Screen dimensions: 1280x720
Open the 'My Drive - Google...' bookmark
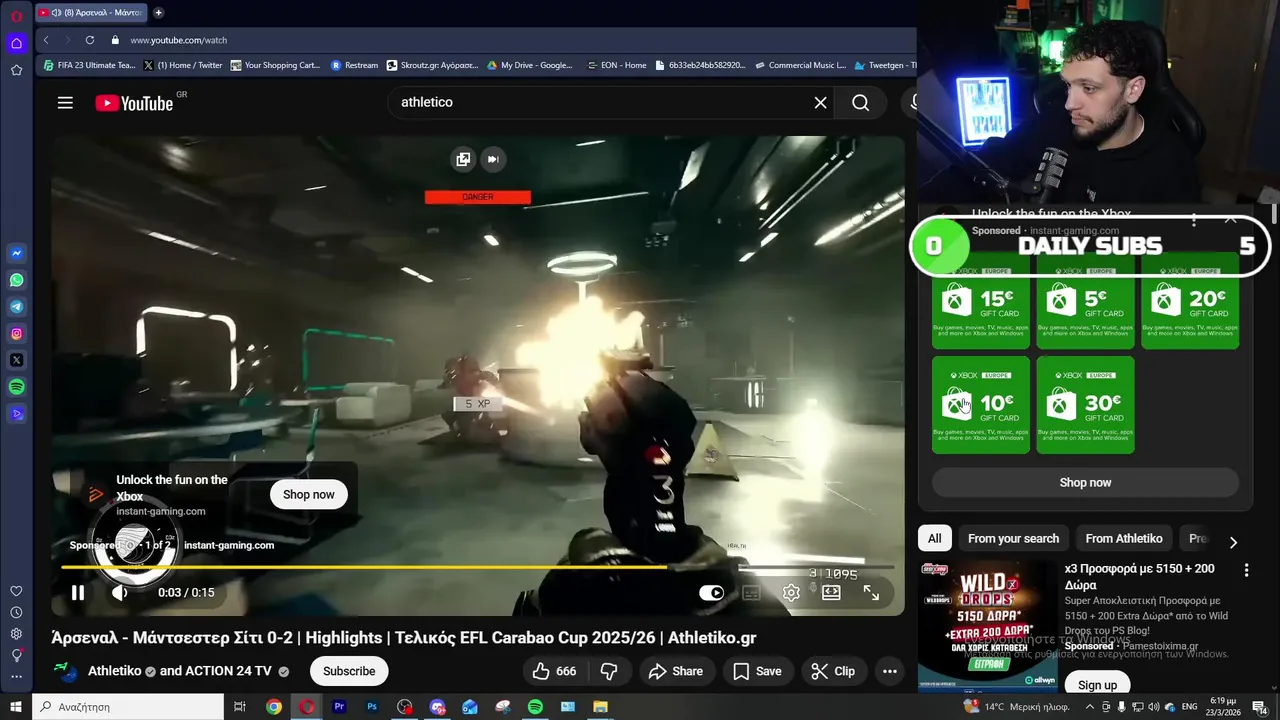(530, 65)
